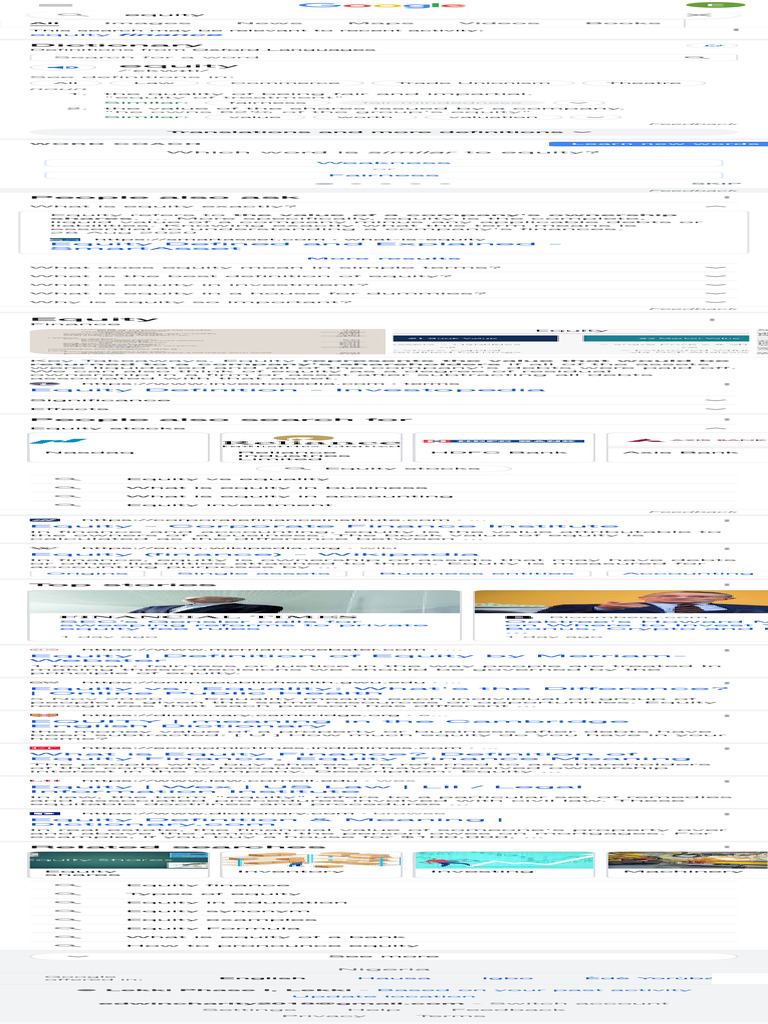
Task: Select the 'Trade Unionism' definition filter
Action: click(474, 83)
